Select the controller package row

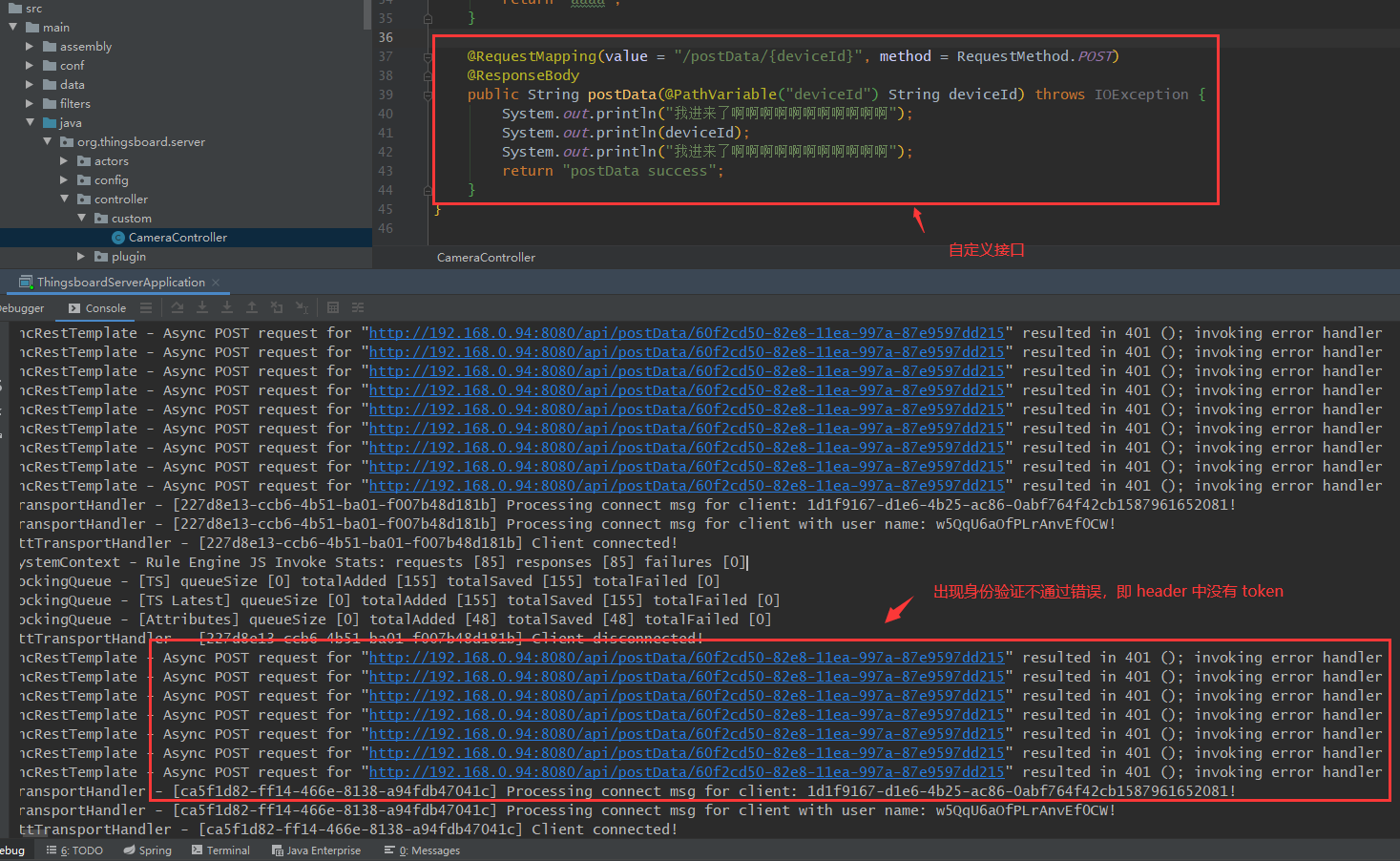point(185,199)
